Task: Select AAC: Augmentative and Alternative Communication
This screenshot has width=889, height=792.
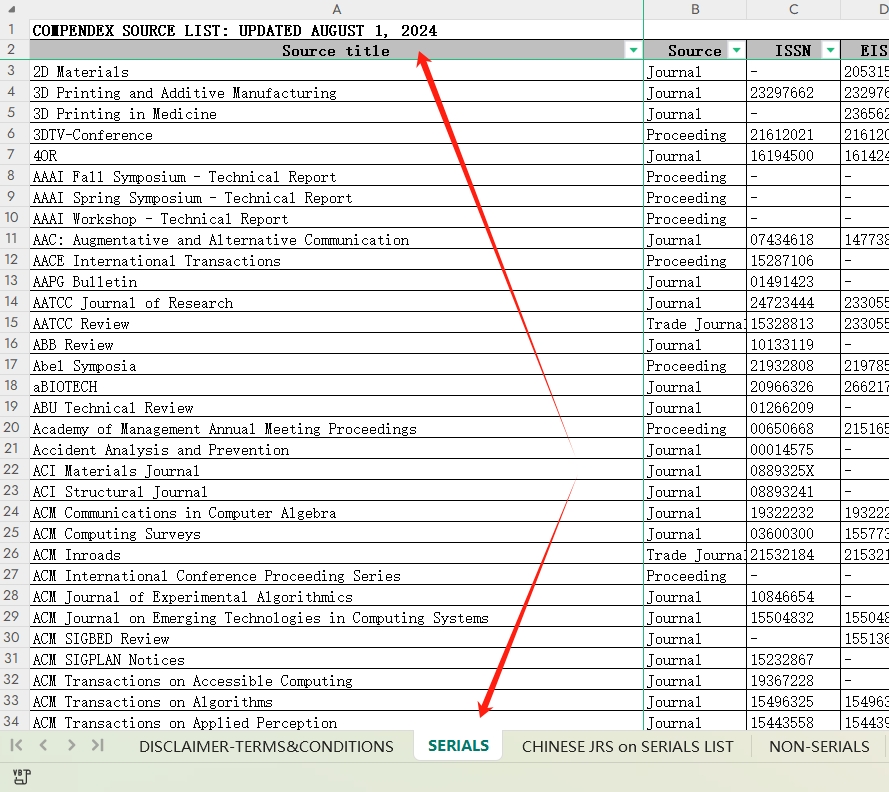Action: click(336, 239)
